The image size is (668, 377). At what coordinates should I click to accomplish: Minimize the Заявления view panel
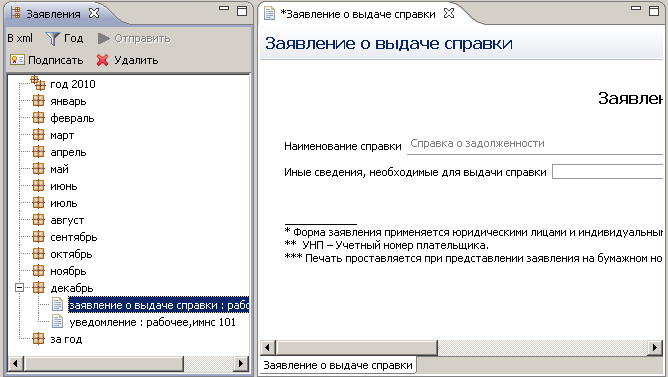pos(224,9)
